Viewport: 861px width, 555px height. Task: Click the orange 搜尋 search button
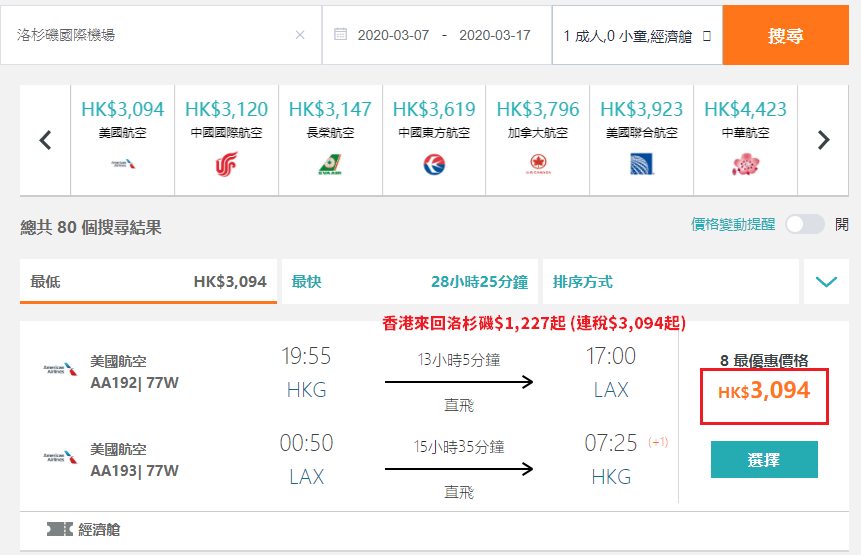[x=786, y=36]
